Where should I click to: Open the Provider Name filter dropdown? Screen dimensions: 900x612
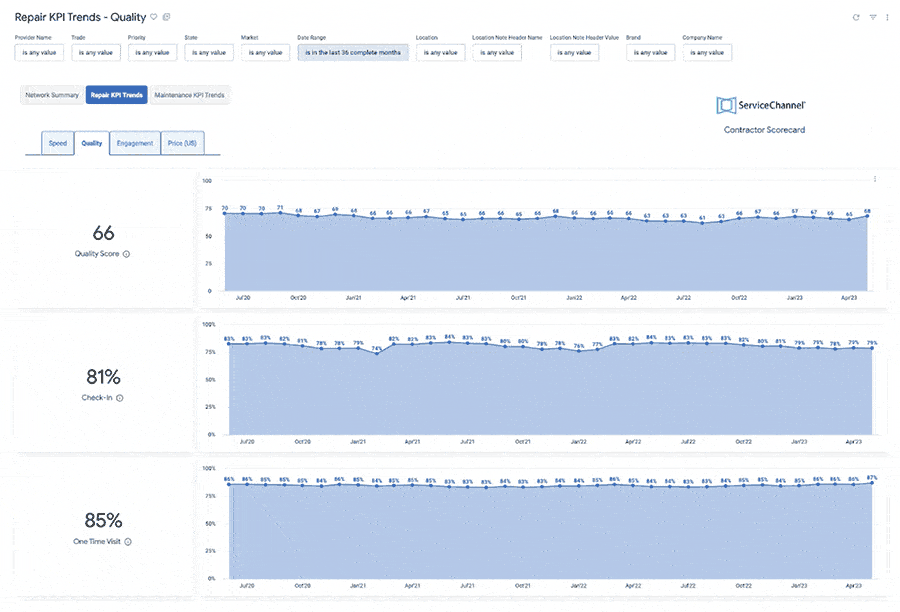(x=40, y=52)
